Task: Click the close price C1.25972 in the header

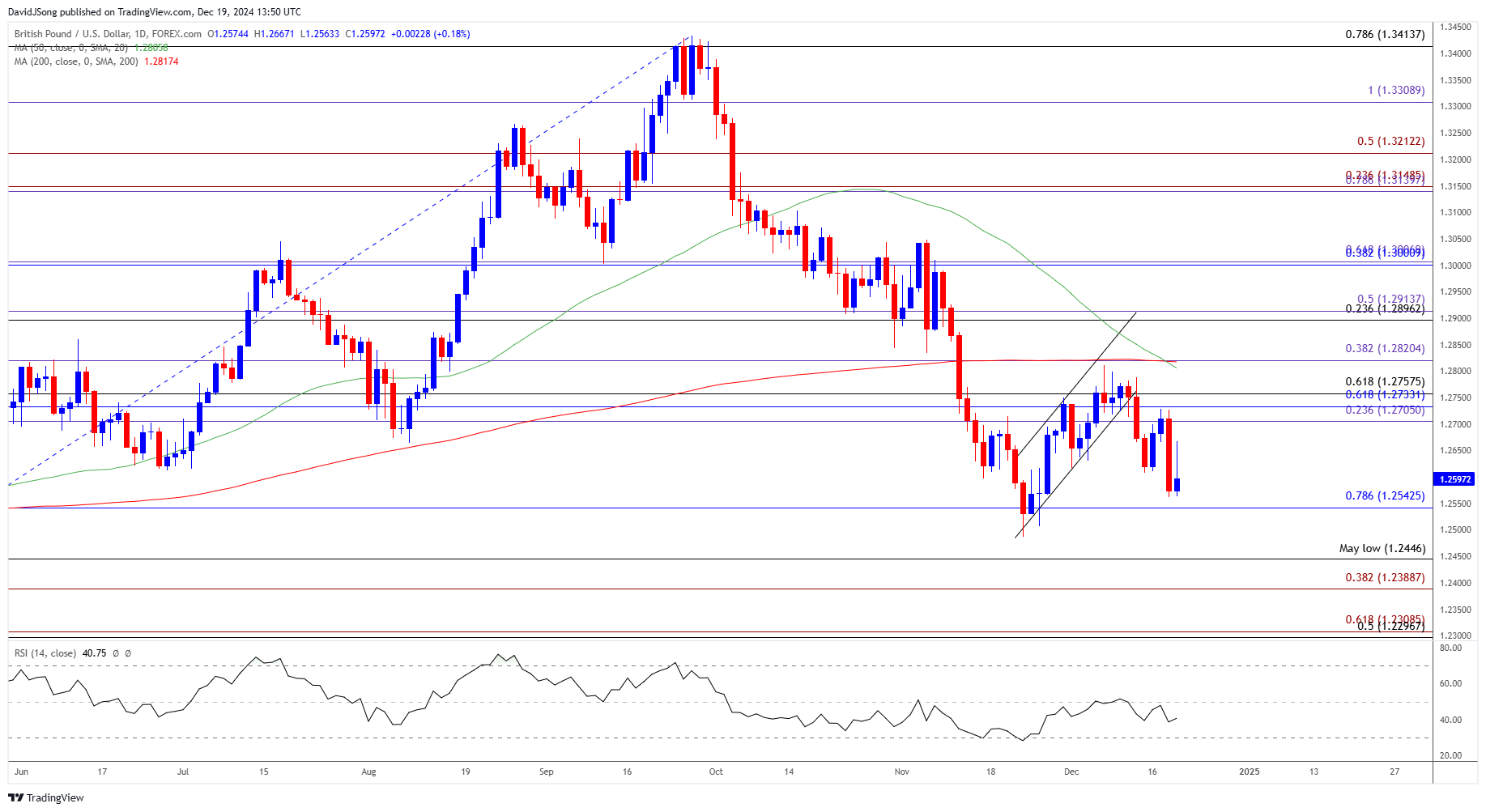Action: pos(365,34)
